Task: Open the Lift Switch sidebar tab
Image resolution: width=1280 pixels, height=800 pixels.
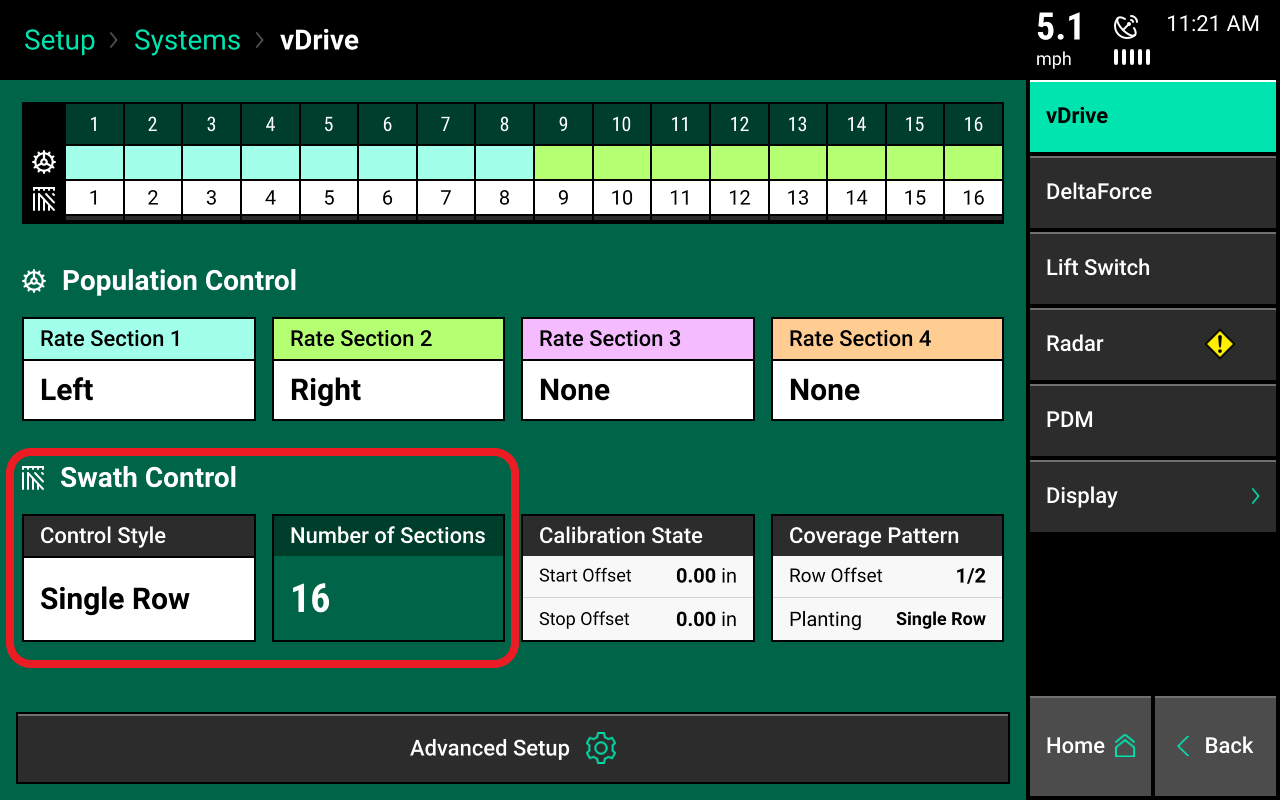Action: tap(1152, 268)
